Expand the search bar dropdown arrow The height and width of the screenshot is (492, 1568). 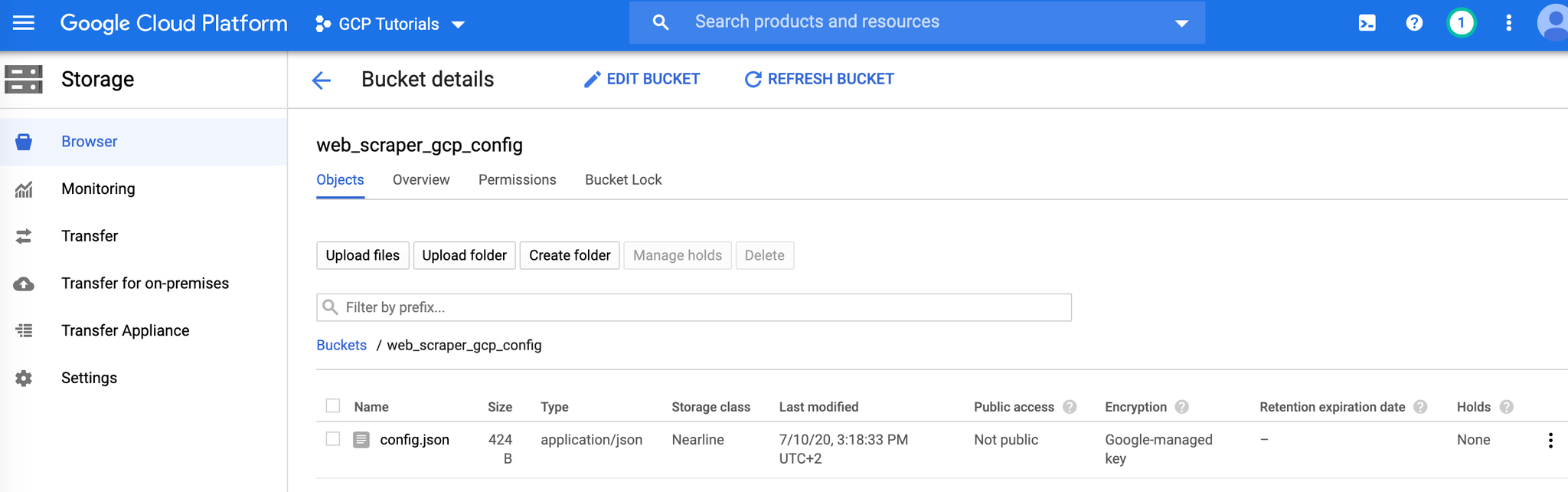pyautogui.click(x=1182, y=24)
